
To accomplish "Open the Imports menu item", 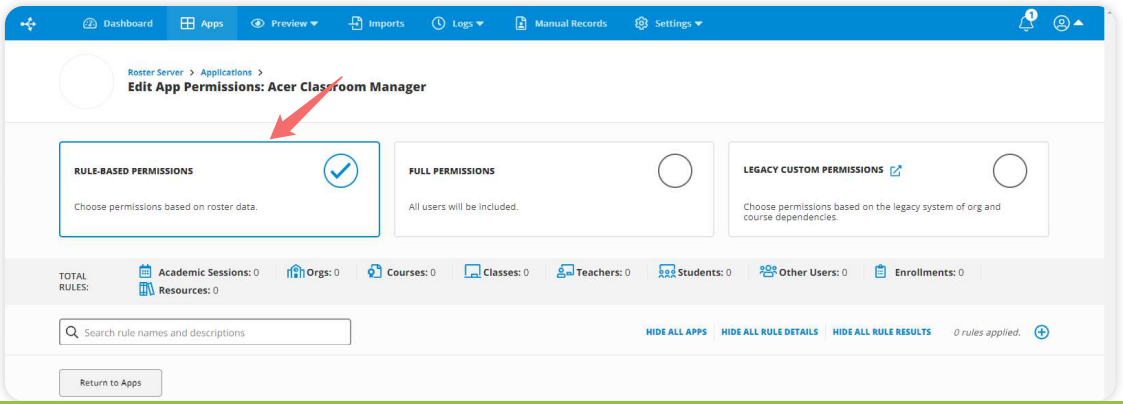I will coord(377,24).
